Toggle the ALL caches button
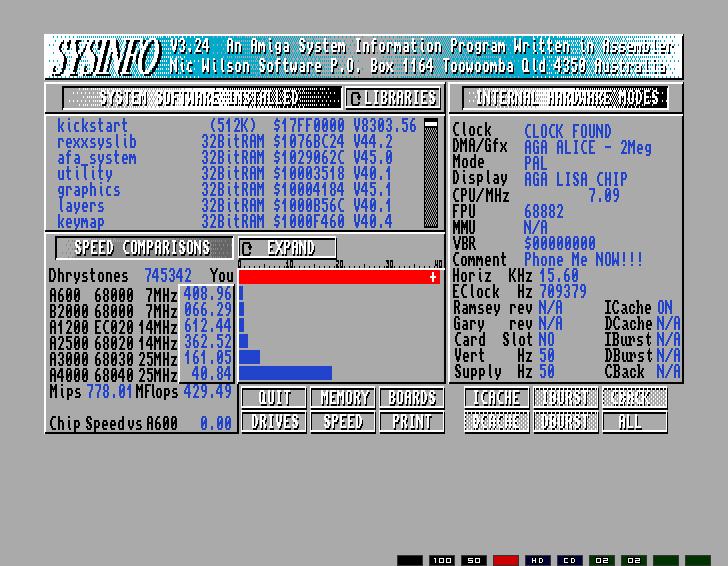 635,422
